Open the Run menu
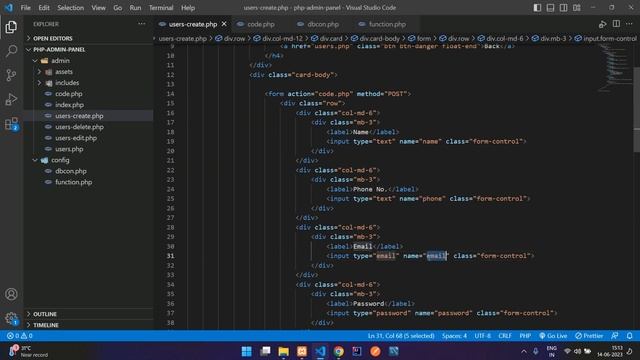Screen dimensions: 640x360 [135, 8]
